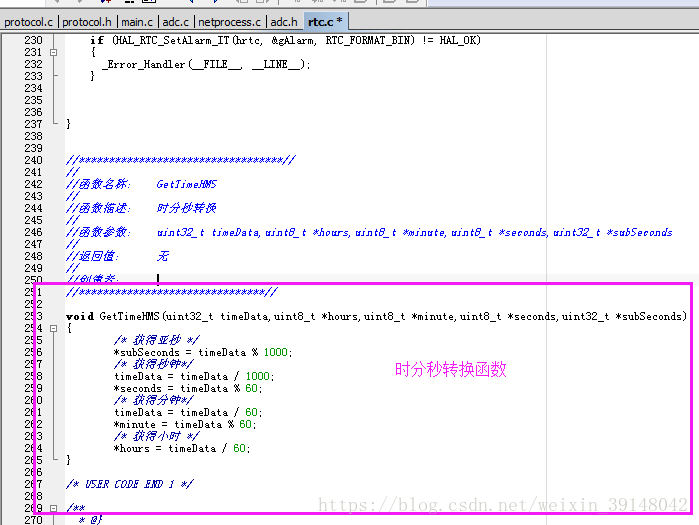Collapse the GetTimeHMS function body fold
The width and height of the screenshot is (699, 525).
click(53, 328)
